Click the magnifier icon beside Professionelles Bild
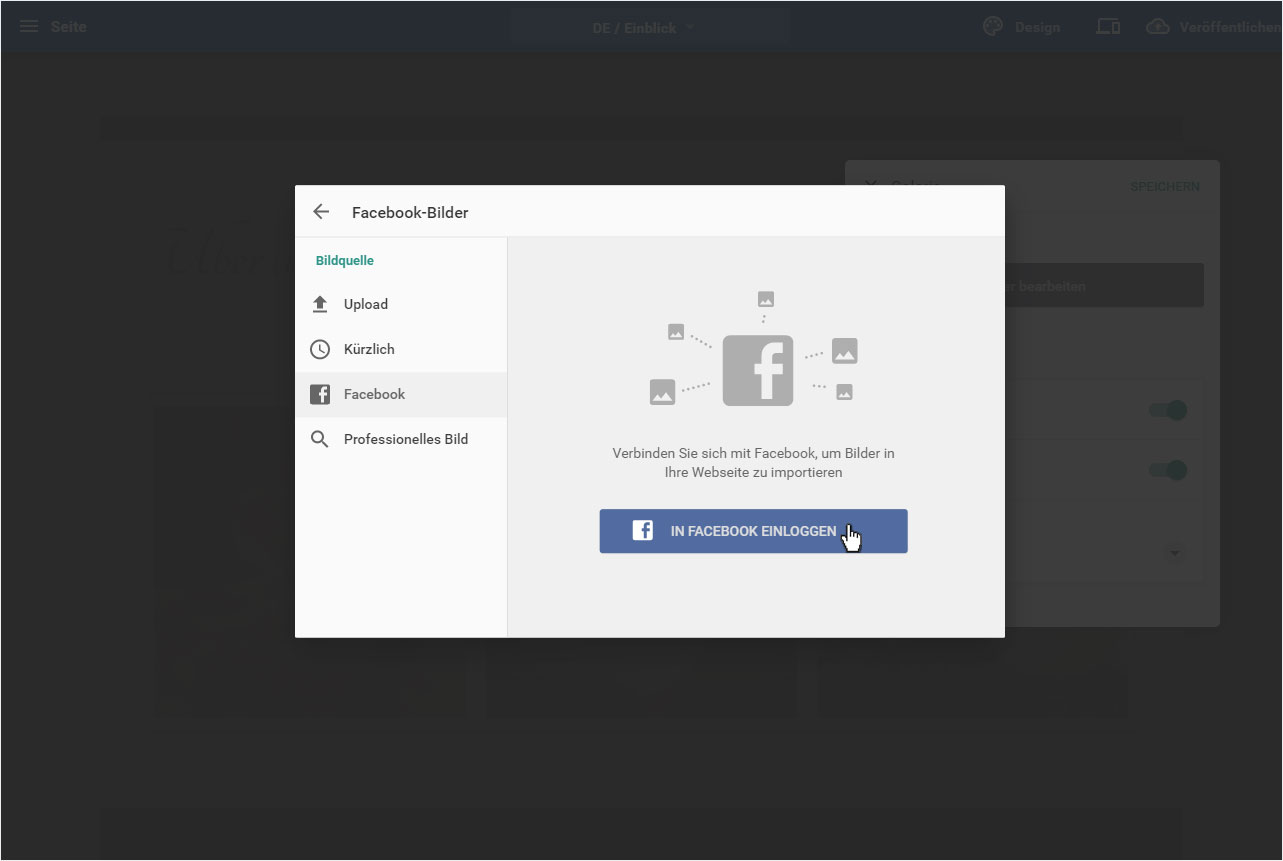This screenshot has width=1283, height=861. point(320,439)
